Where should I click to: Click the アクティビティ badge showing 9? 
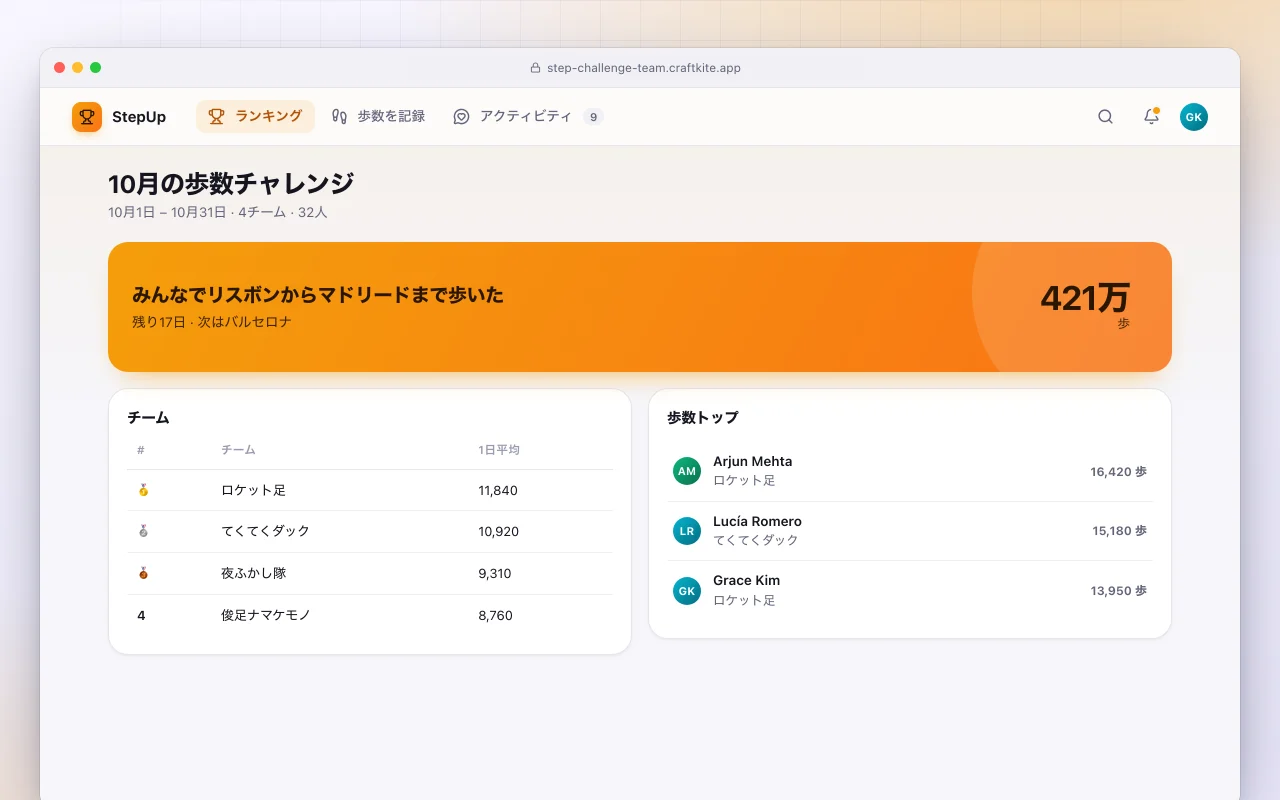click(x=593, y=117)
